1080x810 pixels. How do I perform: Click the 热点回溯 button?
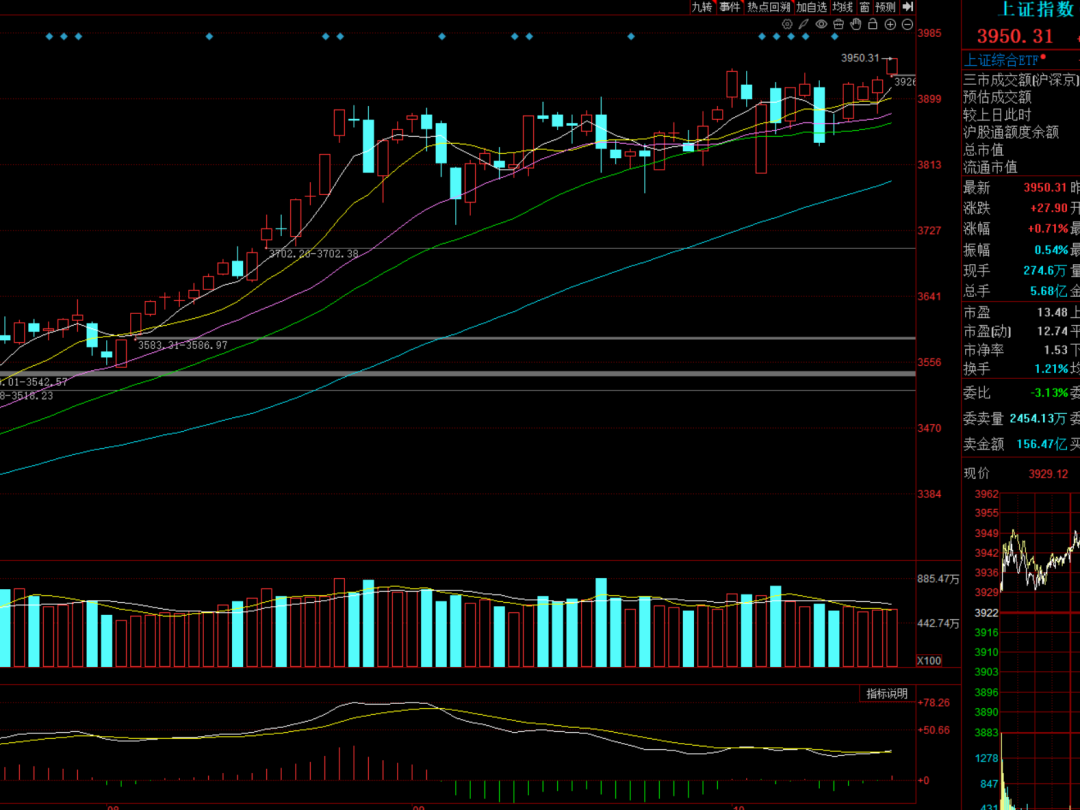(769, 7)
